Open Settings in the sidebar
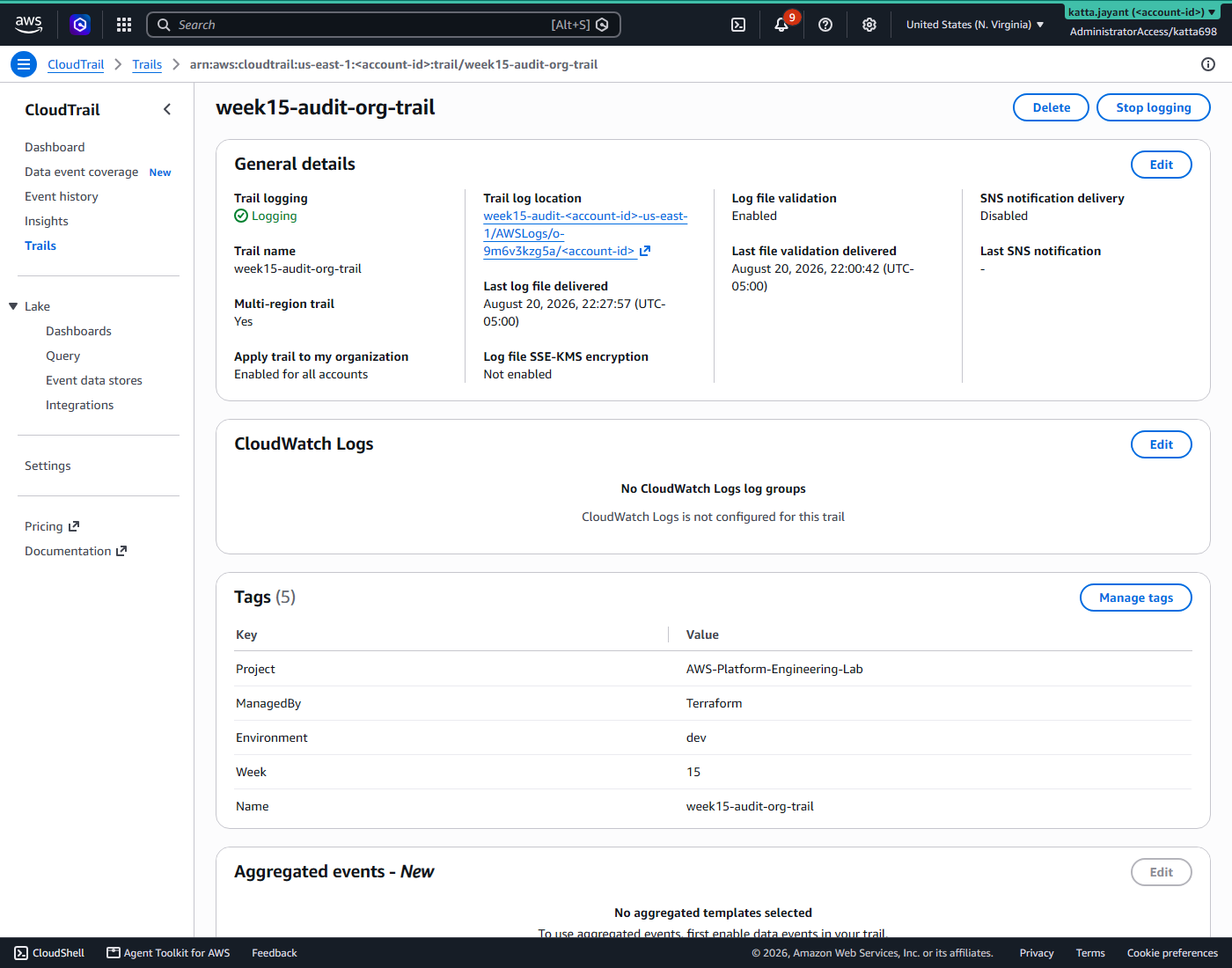 coord(48,466)
